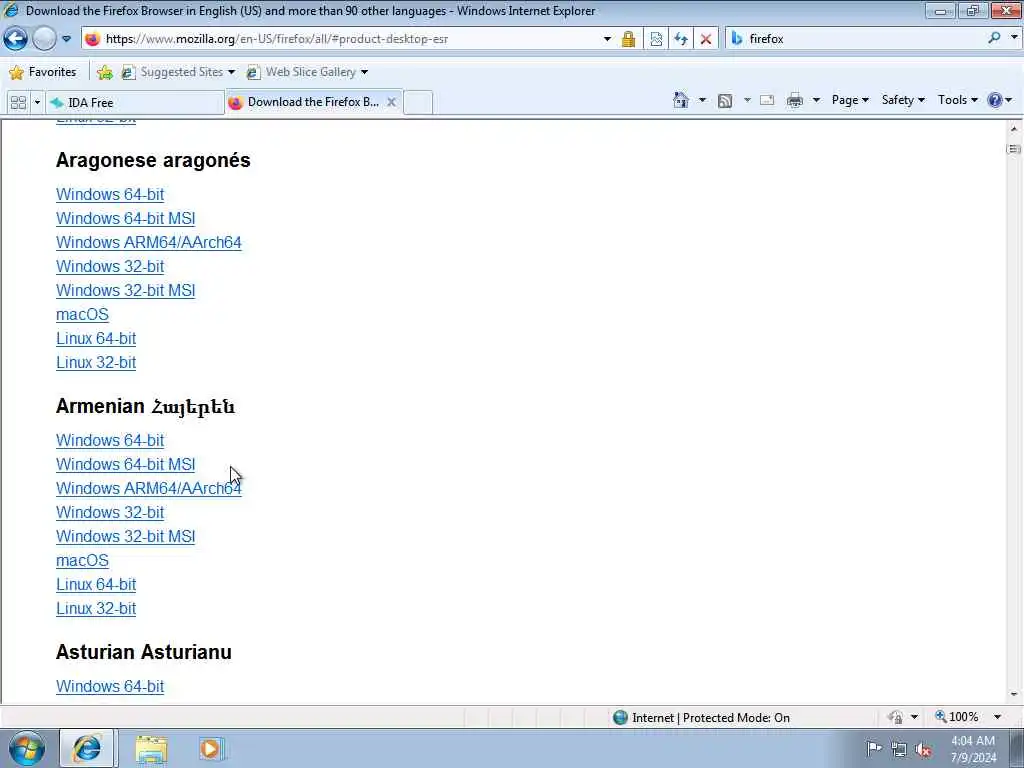Image resolution: width=1024 pixels, height=768 pixels.
Task: Click the scrollbar up arrow
Action: click(x=1014, y=129)
